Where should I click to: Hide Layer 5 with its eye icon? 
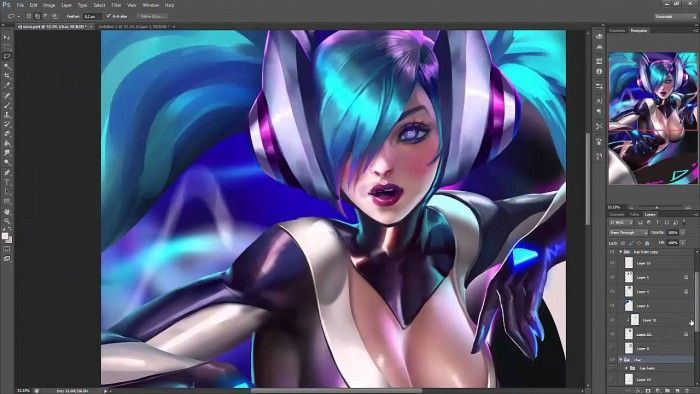click(x=612, y=278)
